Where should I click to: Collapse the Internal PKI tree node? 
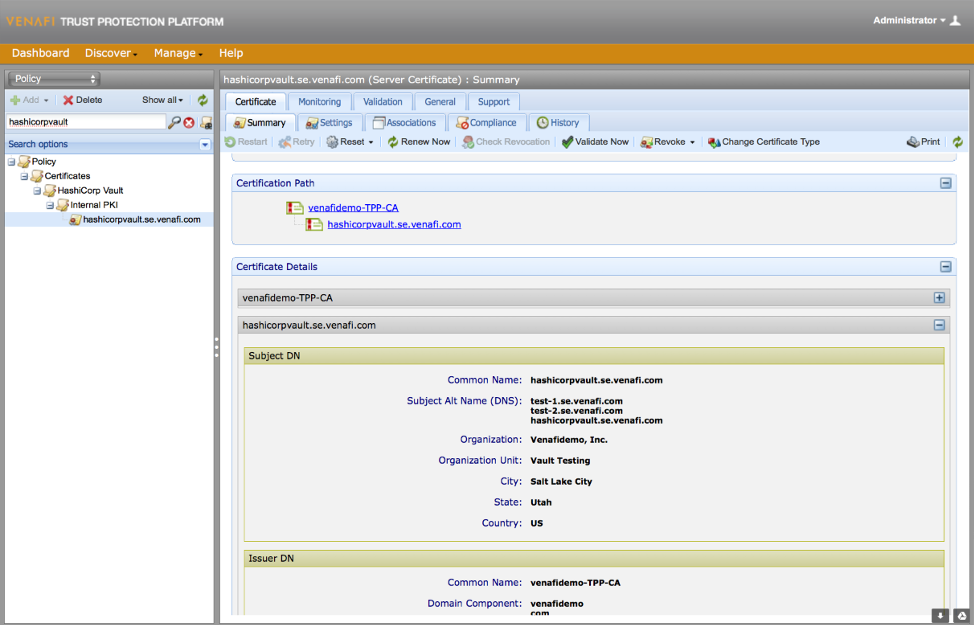coord(50,205)
